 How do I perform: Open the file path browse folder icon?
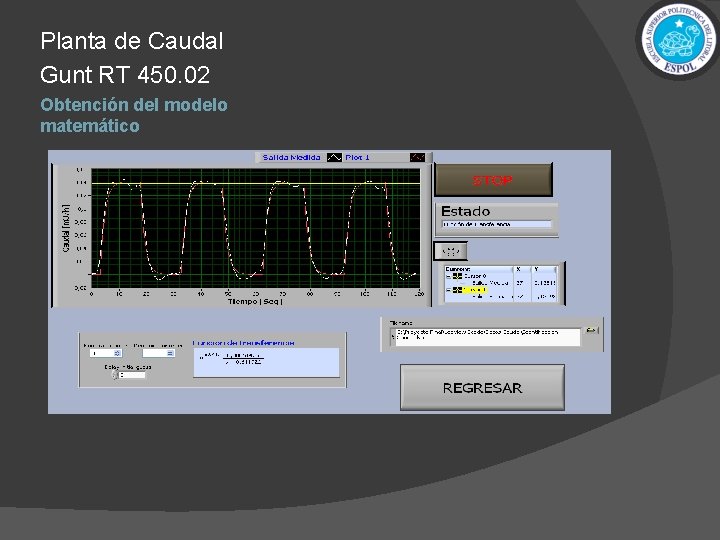click(591, 330)
